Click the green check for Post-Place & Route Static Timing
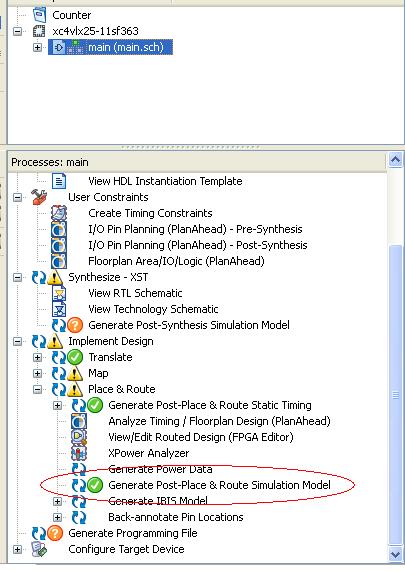This screenshot has height=571, width=405. (95, 405)
